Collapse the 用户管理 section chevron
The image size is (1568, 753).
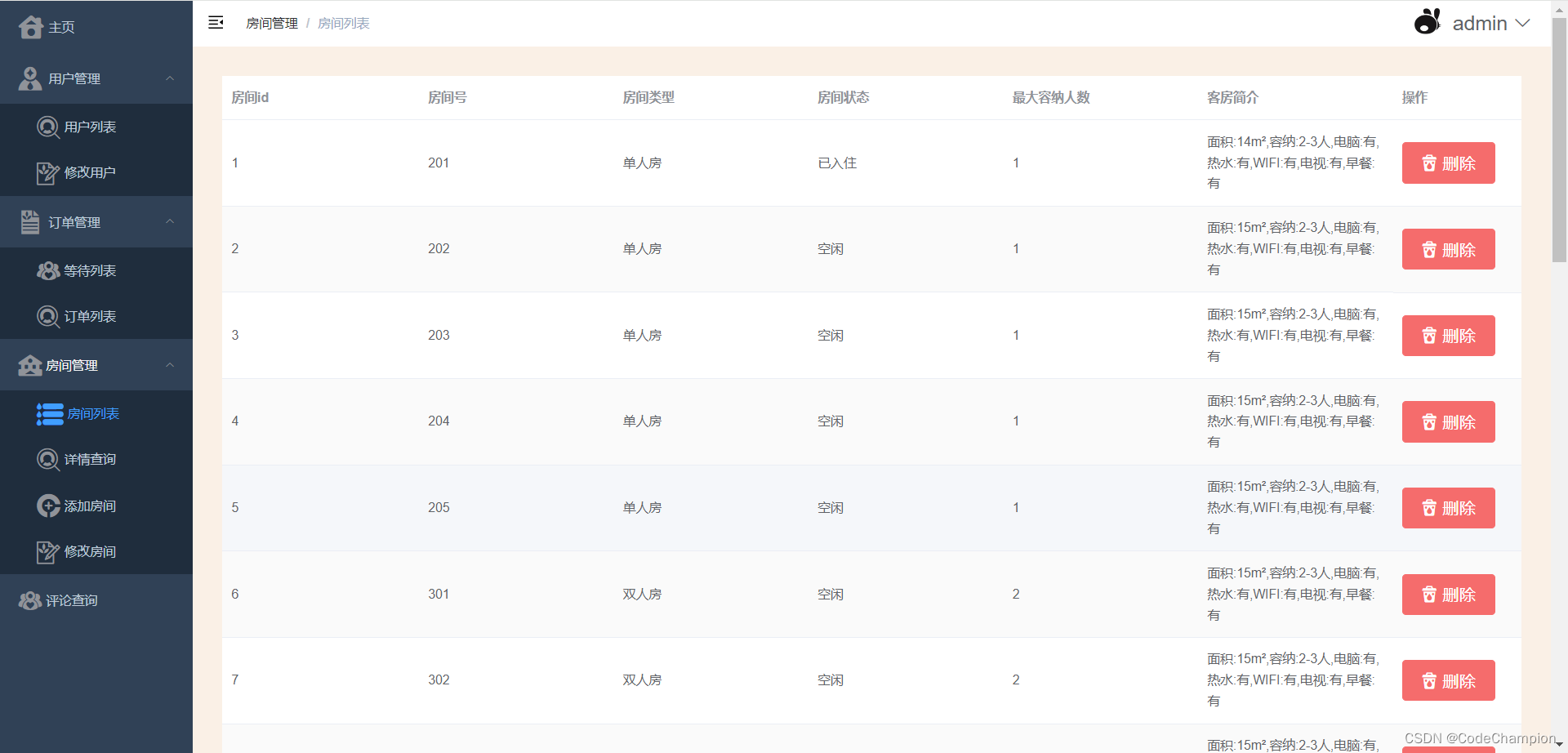(x=170, y=78)
